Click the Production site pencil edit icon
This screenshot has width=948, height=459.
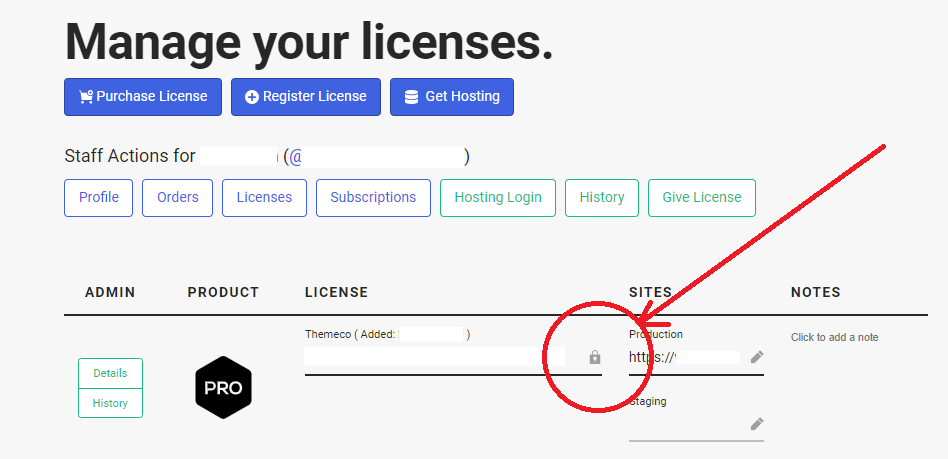click(x=757, y=357)
